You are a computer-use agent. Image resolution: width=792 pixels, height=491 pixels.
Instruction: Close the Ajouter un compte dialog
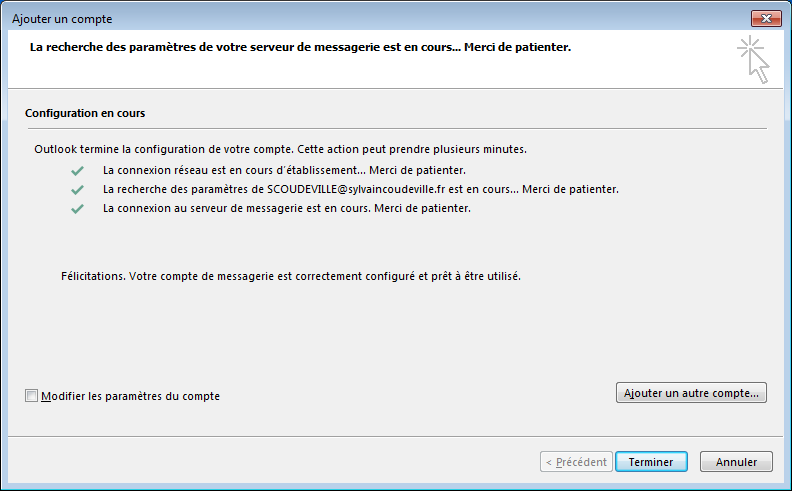pyautogui.click(x=765, y=19)
